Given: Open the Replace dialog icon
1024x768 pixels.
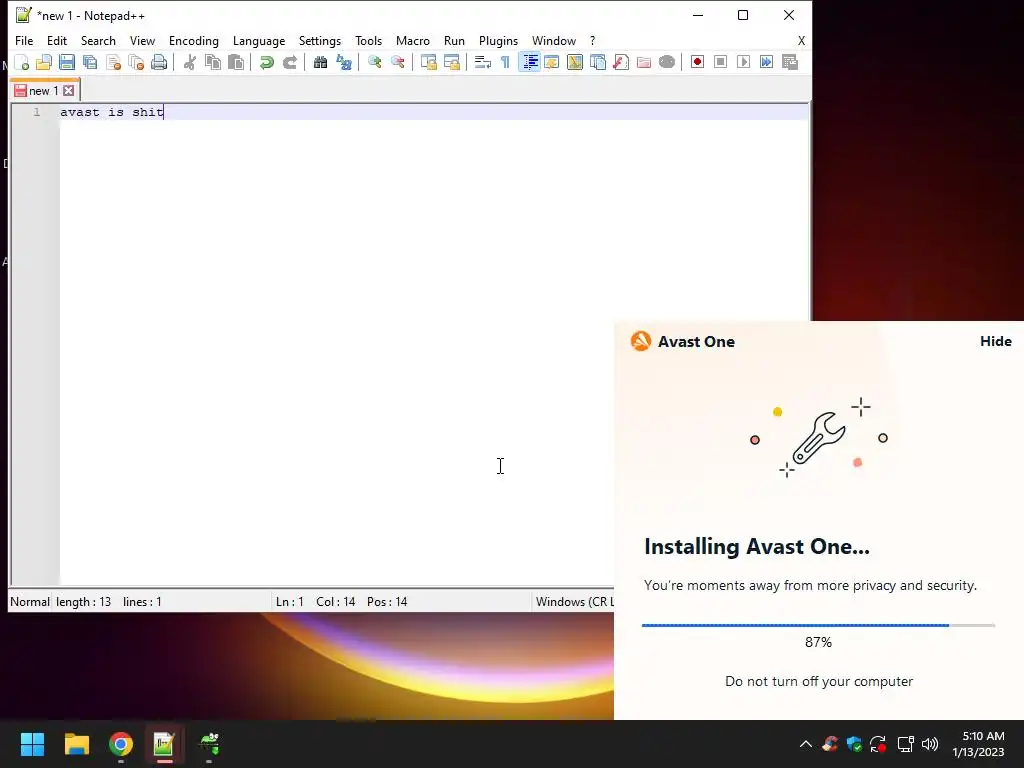Looking at the screenshot, I should [344, 62].
